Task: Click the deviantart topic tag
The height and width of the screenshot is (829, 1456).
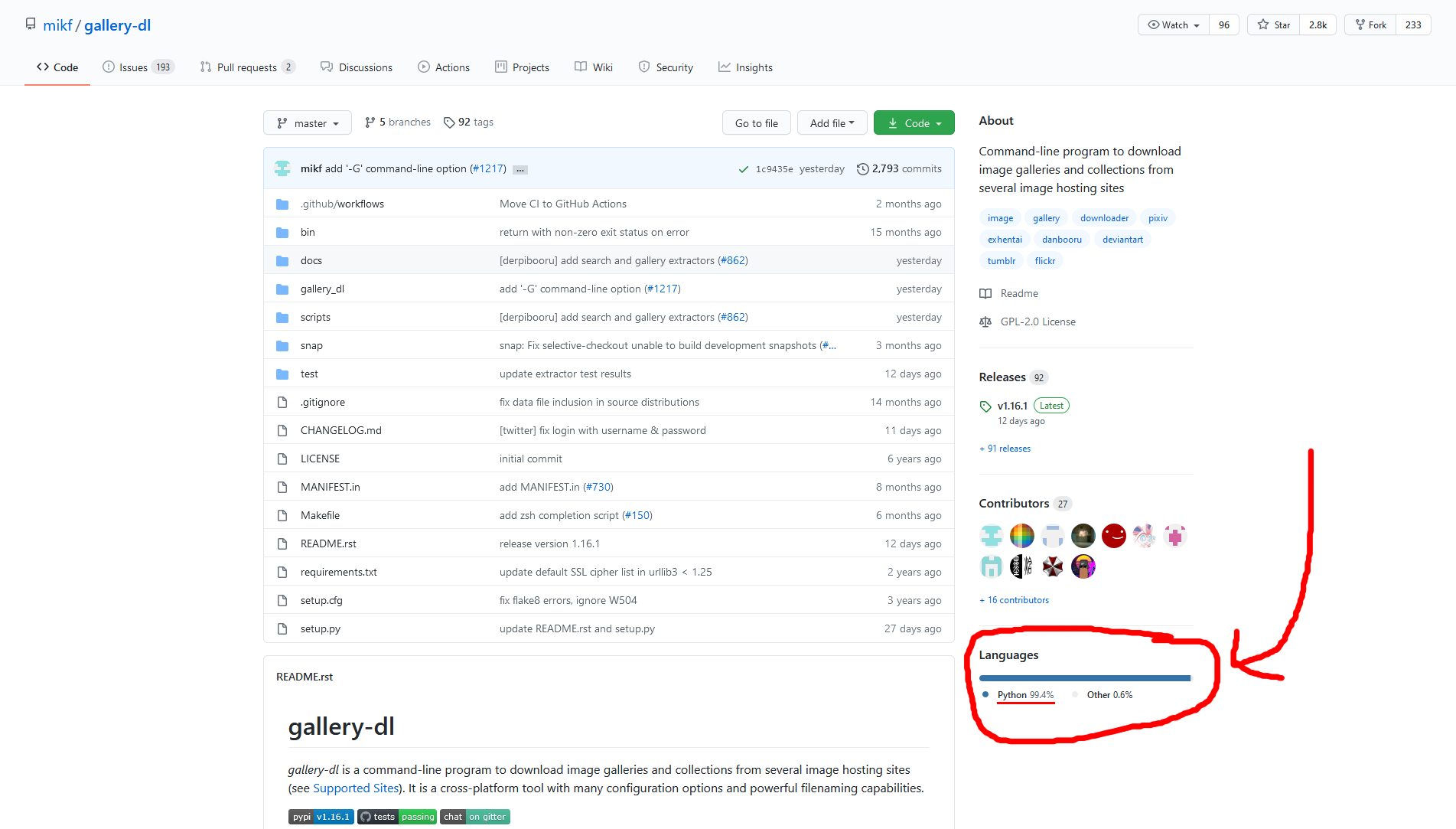Action: click(1122, 240)
